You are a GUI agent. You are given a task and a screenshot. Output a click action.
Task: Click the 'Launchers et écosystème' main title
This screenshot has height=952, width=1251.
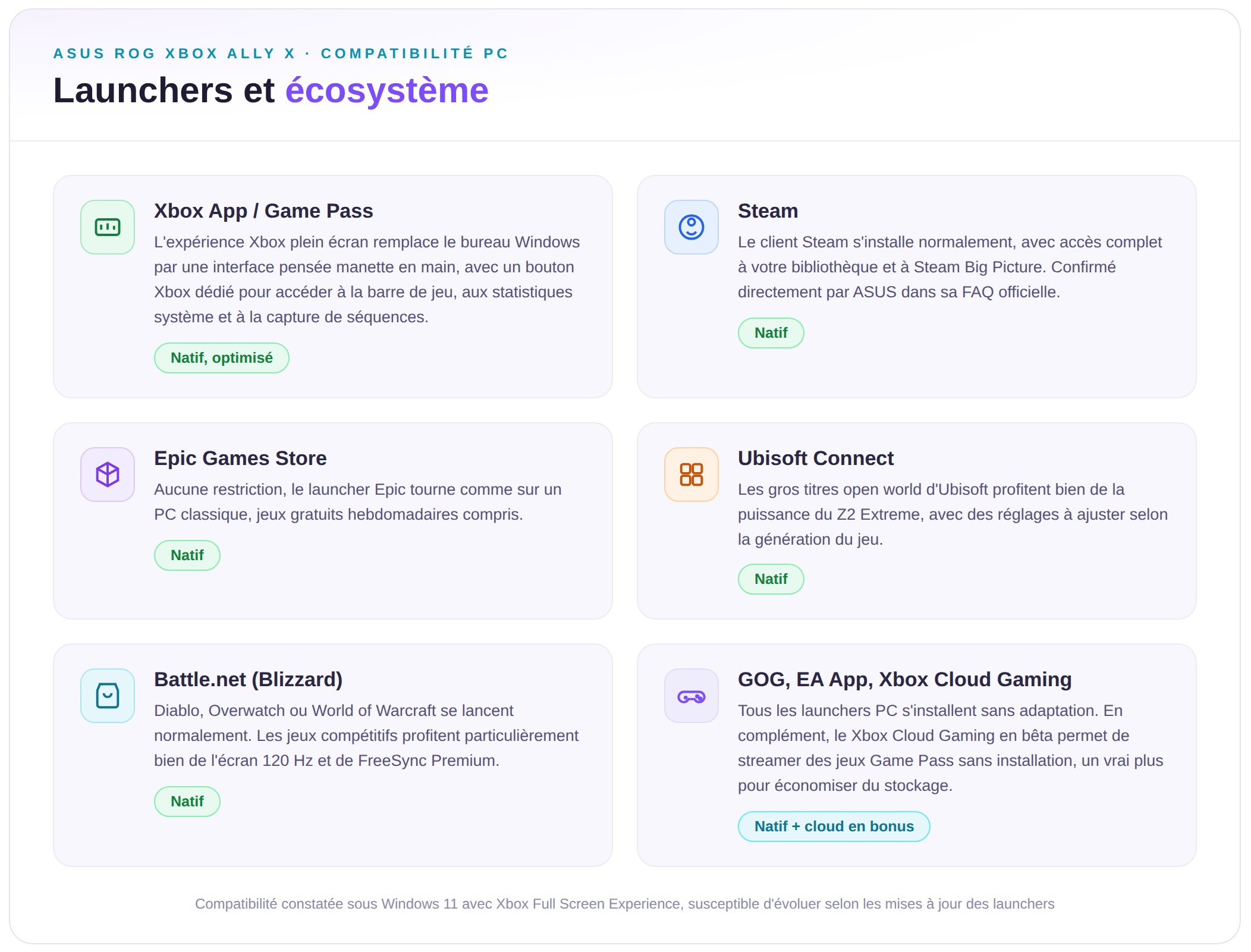[x=271, y=90]
